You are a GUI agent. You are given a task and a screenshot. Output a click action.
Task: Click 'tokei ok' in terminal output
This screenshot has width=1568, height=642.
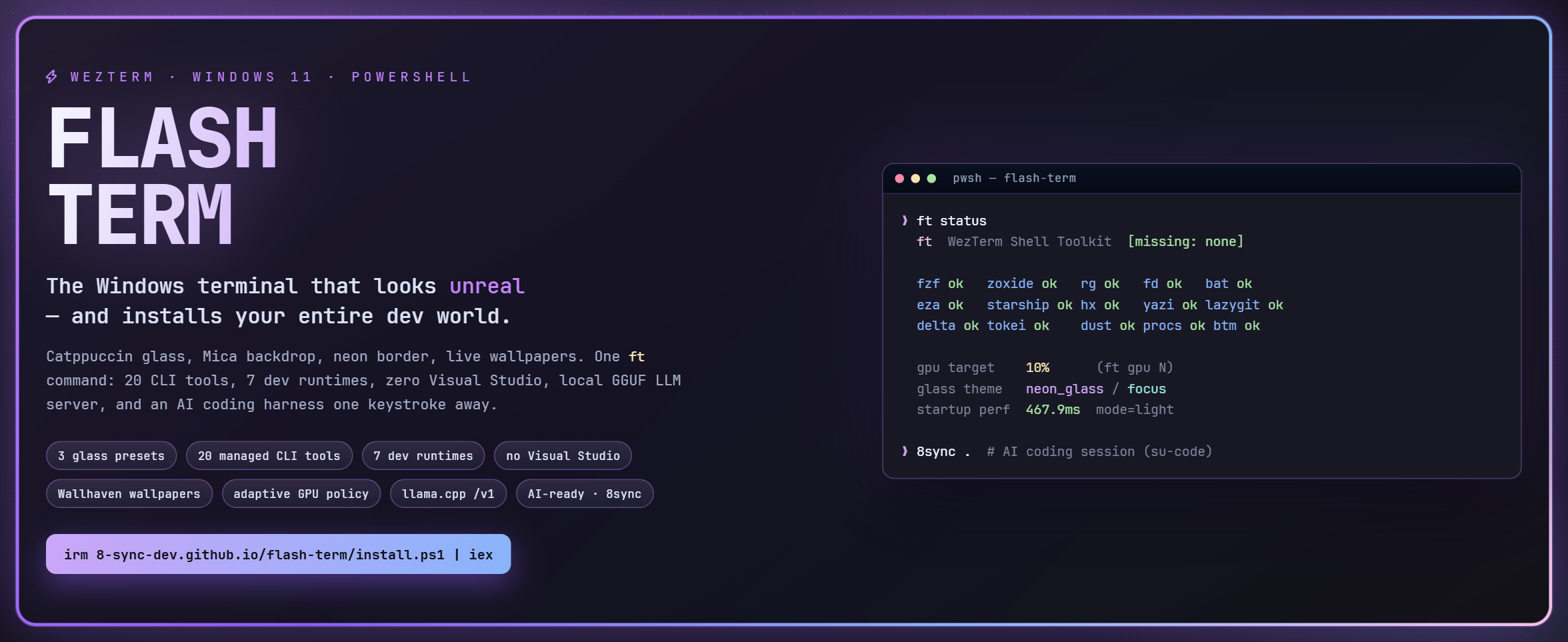click(x=1018, y=325)
